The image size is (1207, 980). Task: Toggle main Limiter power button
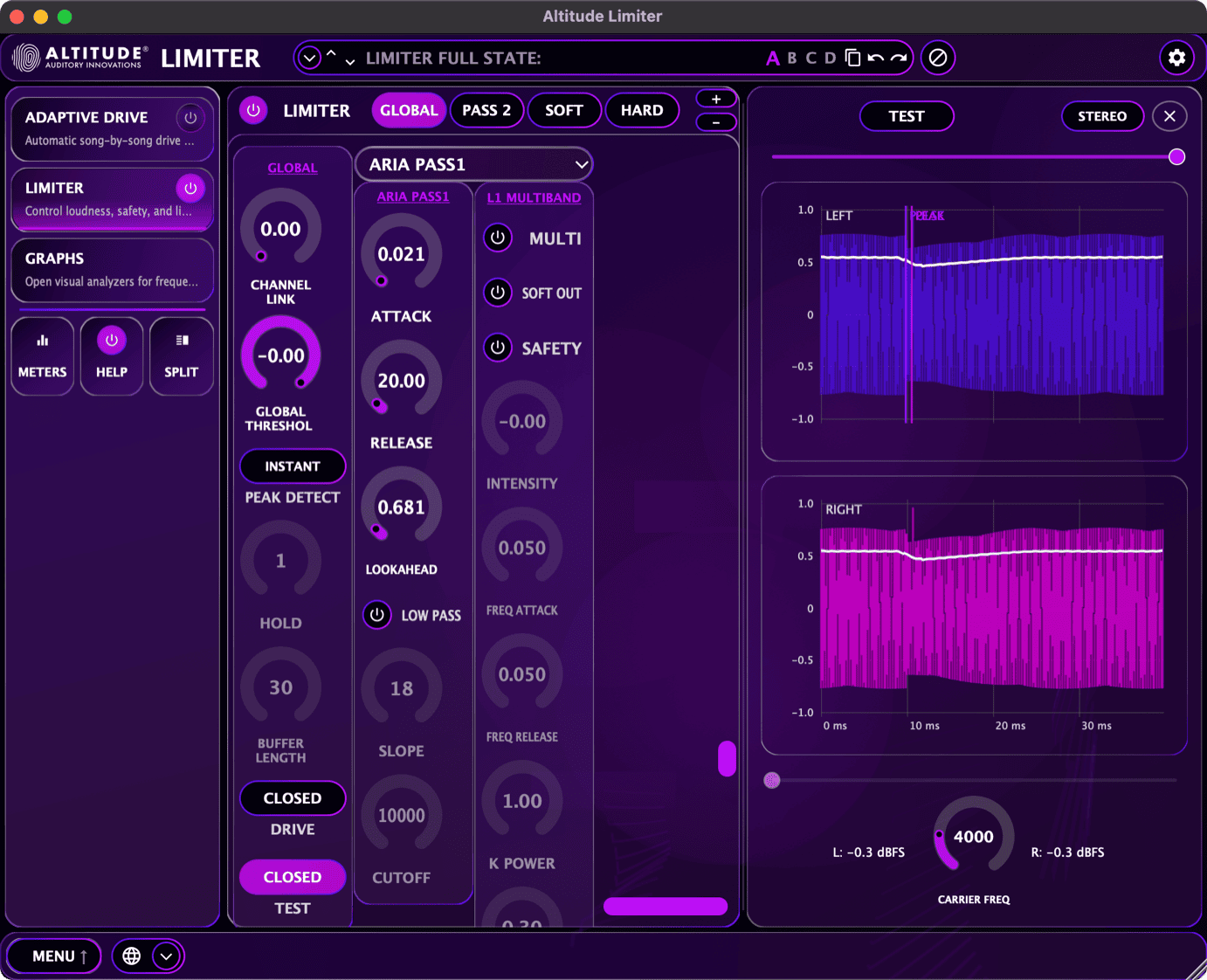[253, 111]
